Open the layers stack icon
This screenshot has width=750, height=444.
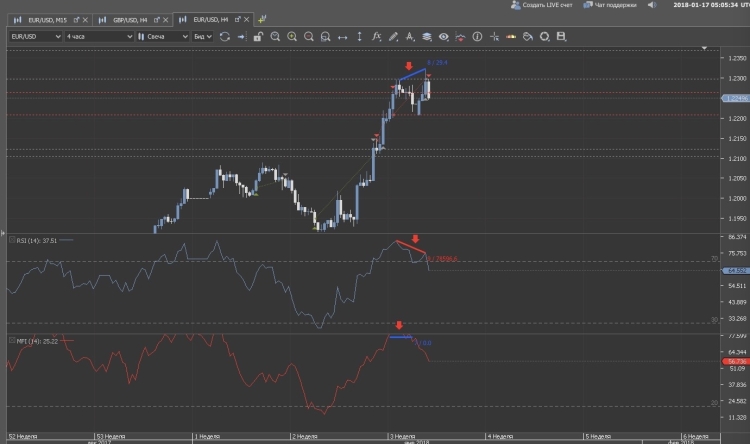click(427, 36)
